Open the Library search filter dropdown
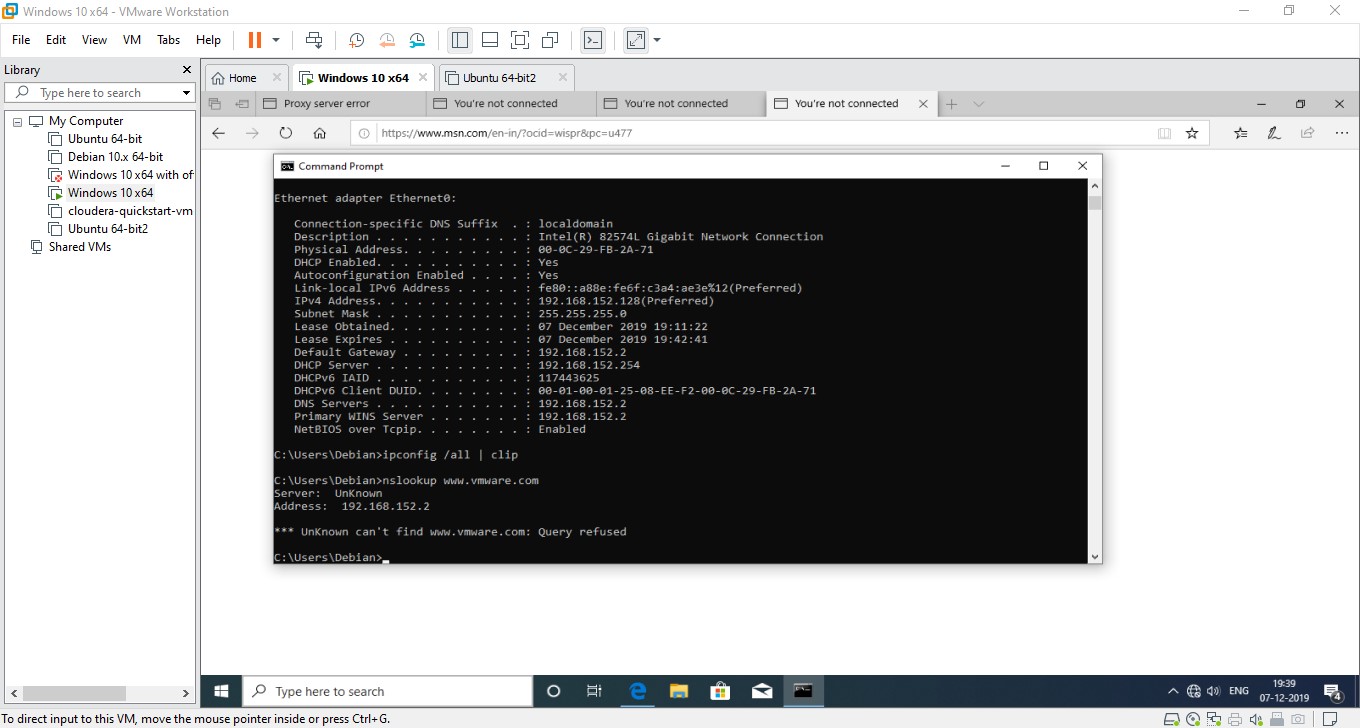The width and height of the screenshot is (1360, 728). (186, 93)
